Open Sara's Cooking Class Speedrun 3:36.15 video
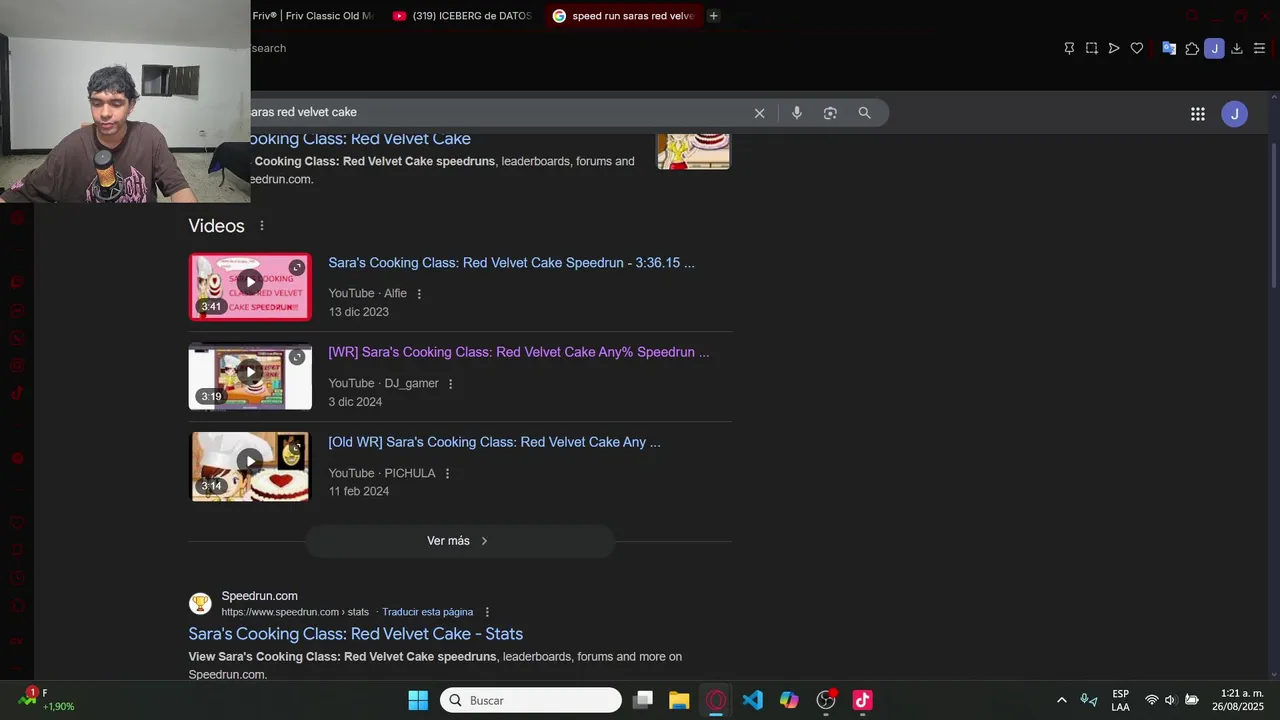1280x720 pixels. (511, 263)
